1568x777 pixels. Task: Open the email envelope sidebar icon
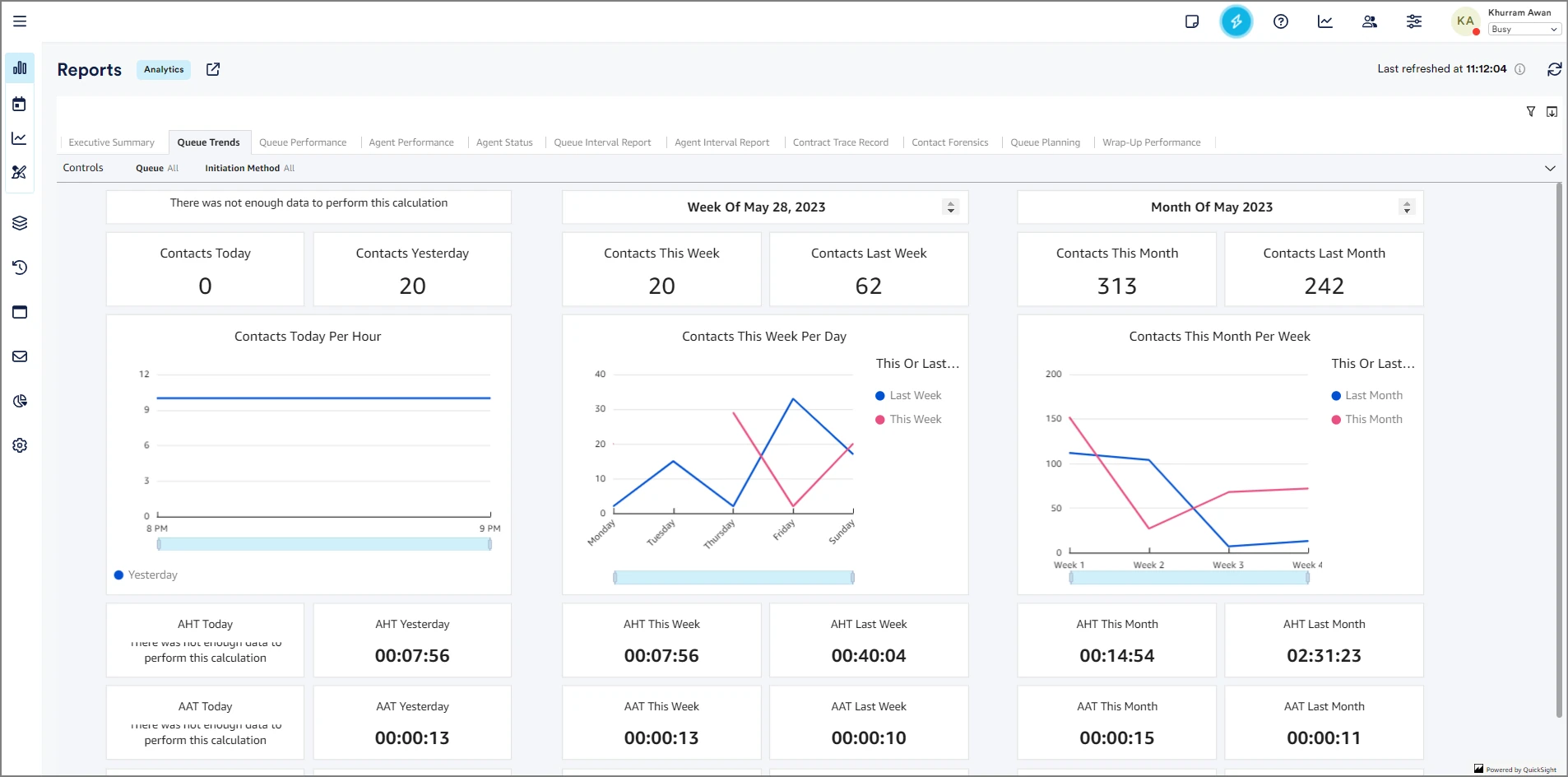point(20,356)
